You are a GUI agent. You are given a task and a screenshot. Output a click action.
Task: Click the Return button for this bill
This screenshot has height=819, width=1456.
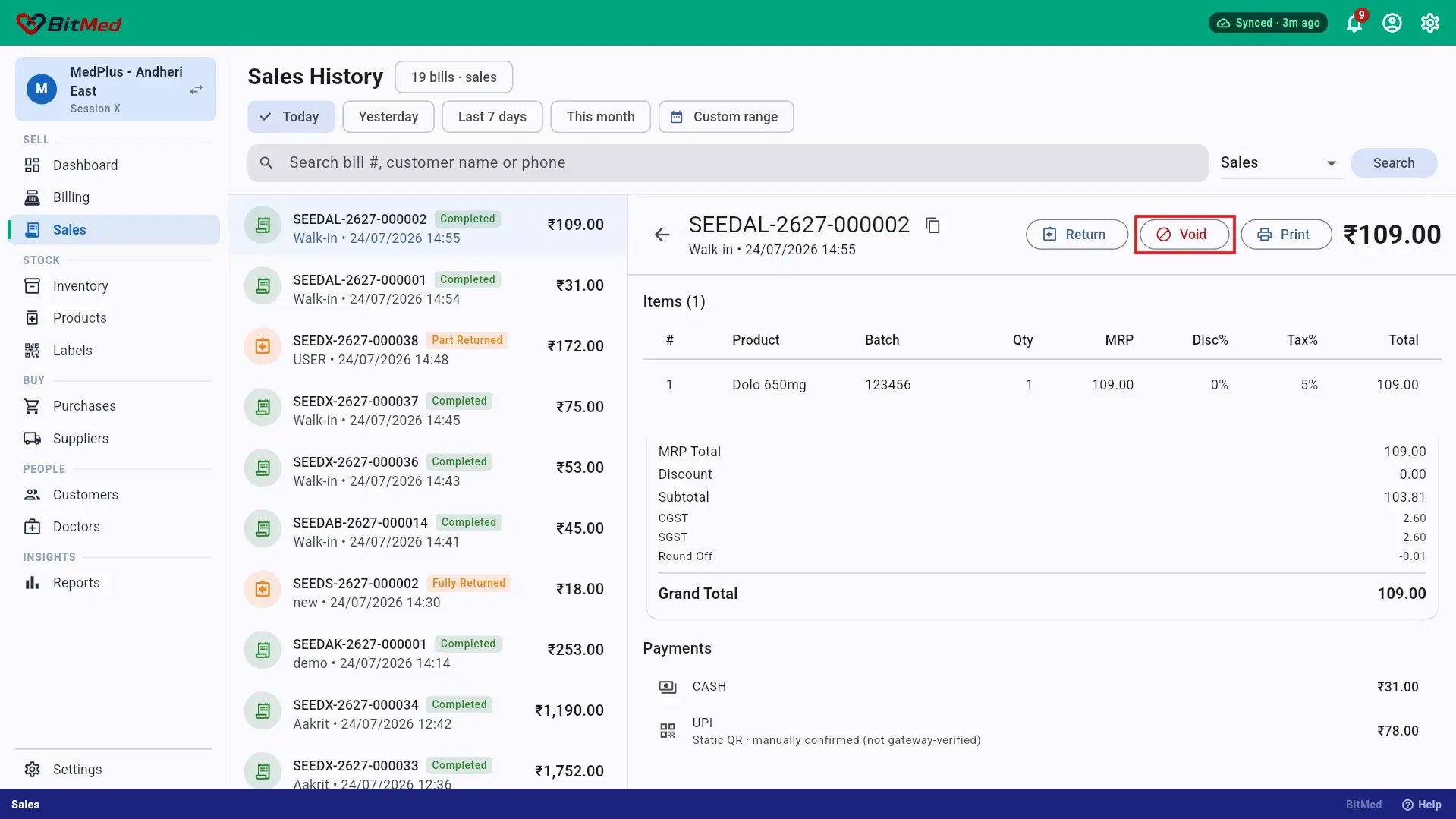coord(1077,235)
